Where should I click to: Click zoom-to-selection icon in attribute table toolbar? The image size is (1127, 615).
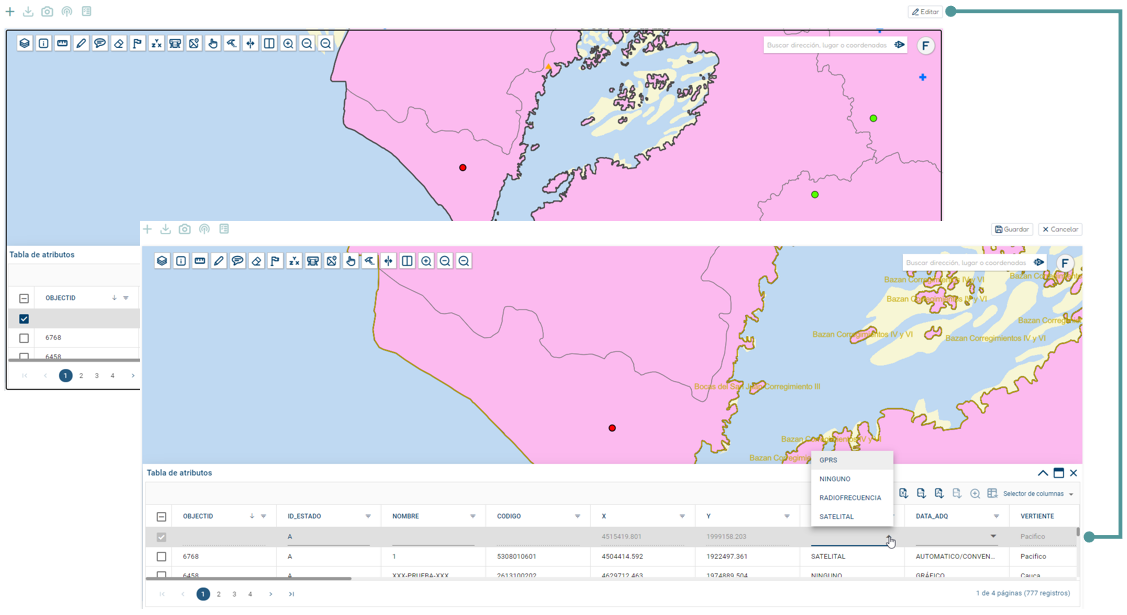click(x=975, y=494)
